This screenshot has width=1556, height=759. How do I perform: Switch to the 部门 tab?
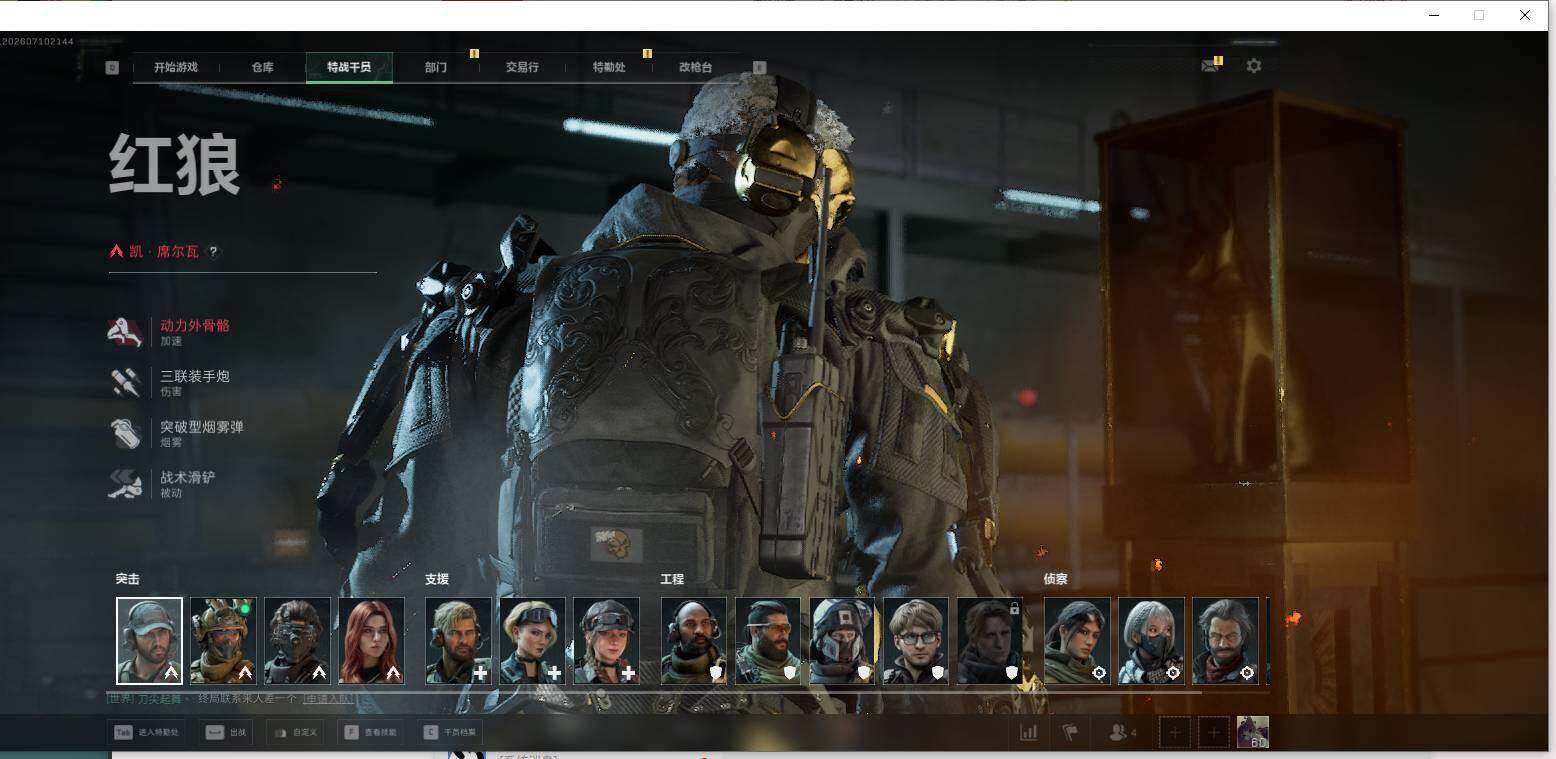[436, 67]
